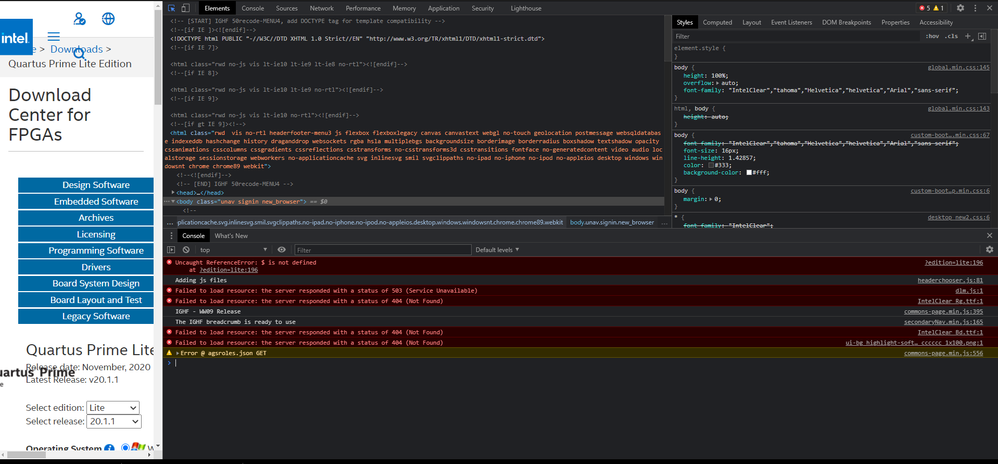
Task: Open the headerchooser.js:81 source link
Action: pyautogui.click(x=950, y=281)
